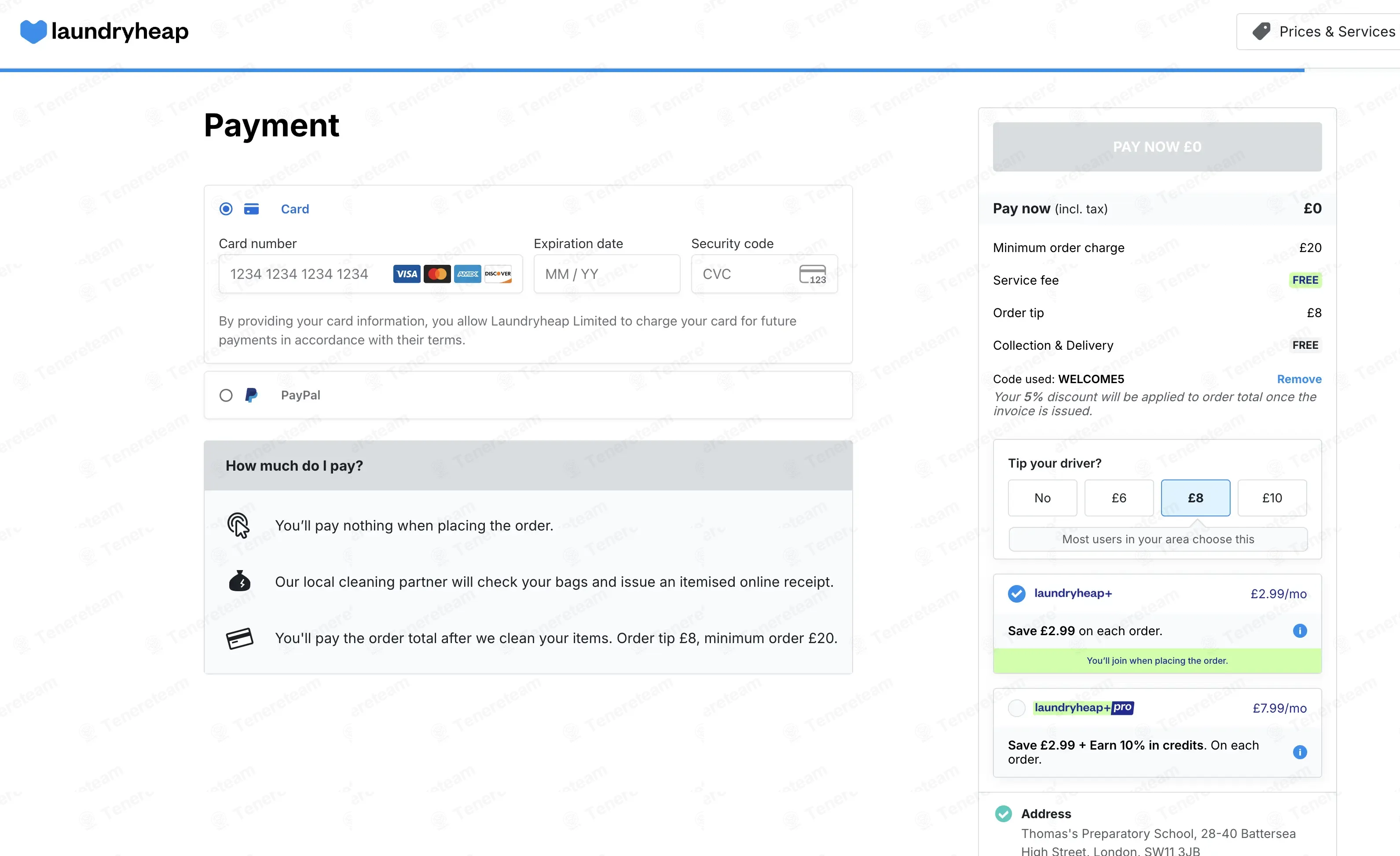
Task: Click the laundryheap wordmark link
Action: [x=120, y=31]
